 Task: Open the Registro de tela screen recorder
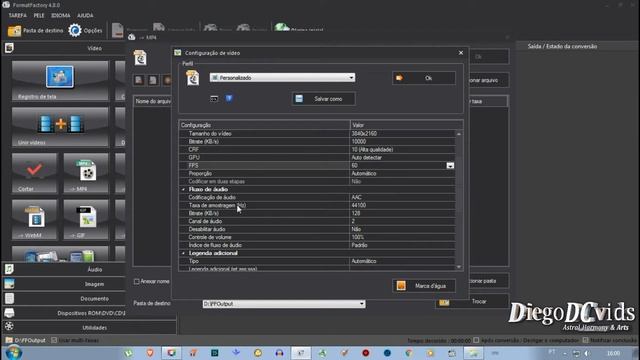coord(60,80)
